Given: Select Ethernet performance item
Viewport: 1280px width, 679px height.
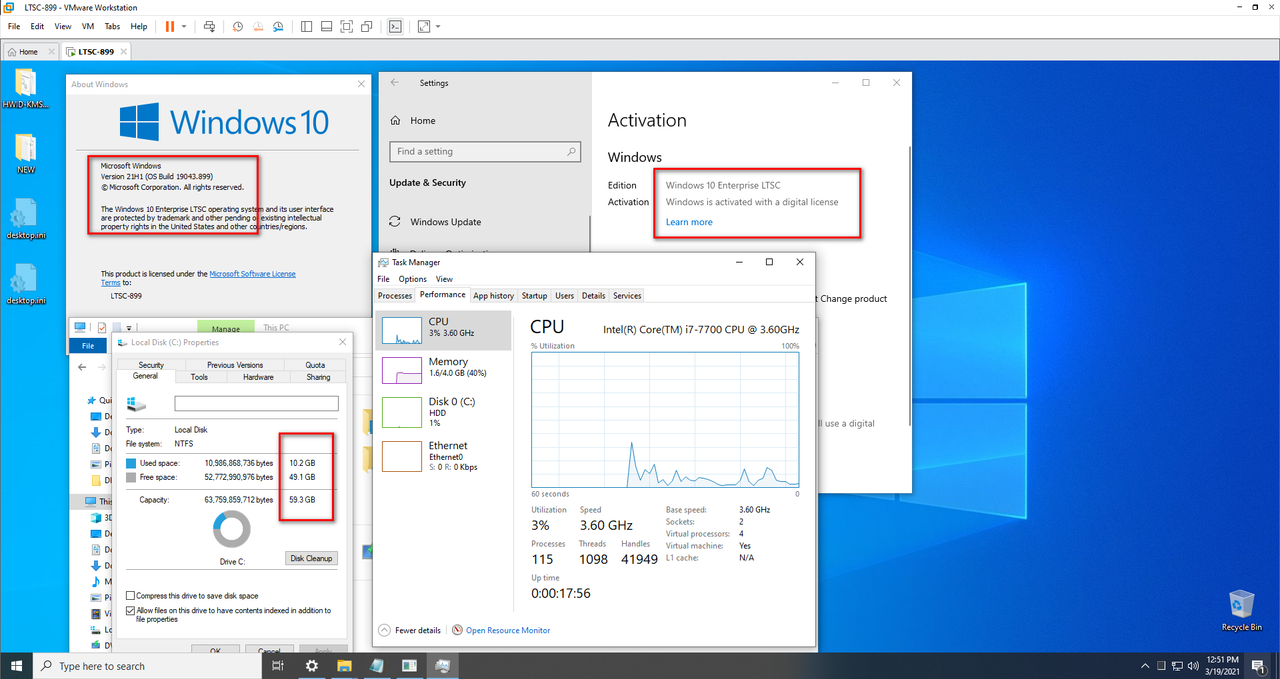Looking at the screenshot, I should [443, 455].
